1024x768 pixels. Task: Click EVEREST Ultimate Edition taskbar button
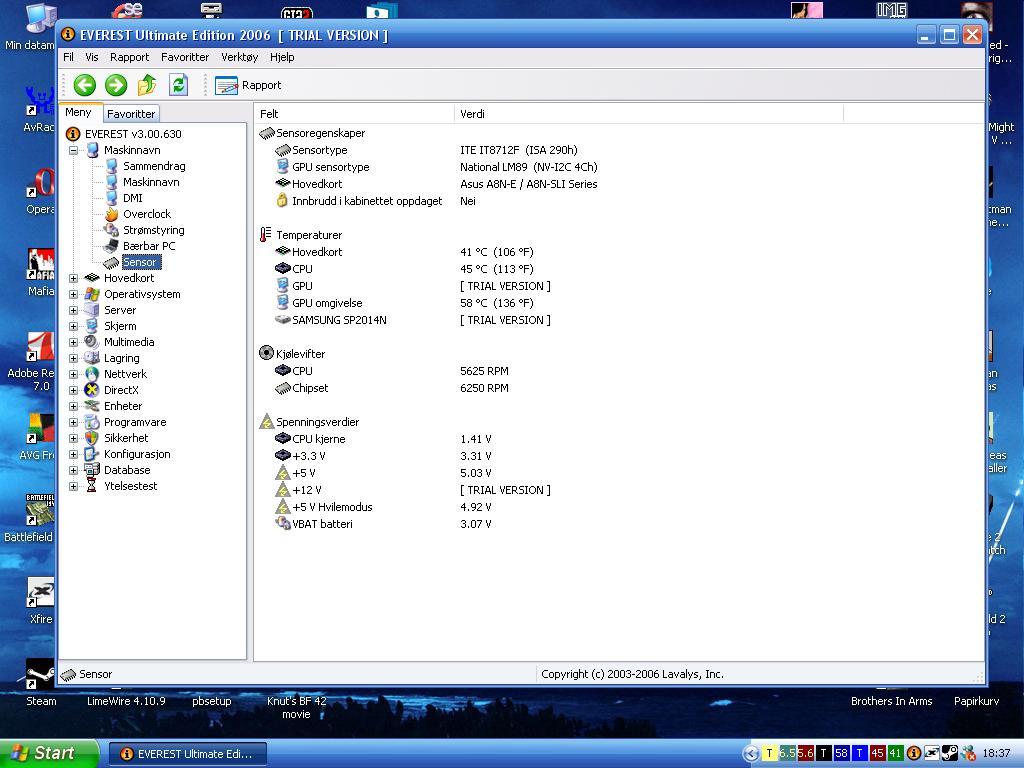187,754
